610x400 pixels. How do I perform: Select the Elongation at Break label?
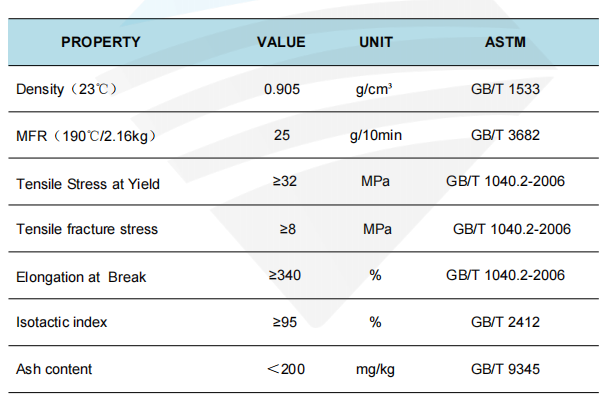click(x=81, y=277)
